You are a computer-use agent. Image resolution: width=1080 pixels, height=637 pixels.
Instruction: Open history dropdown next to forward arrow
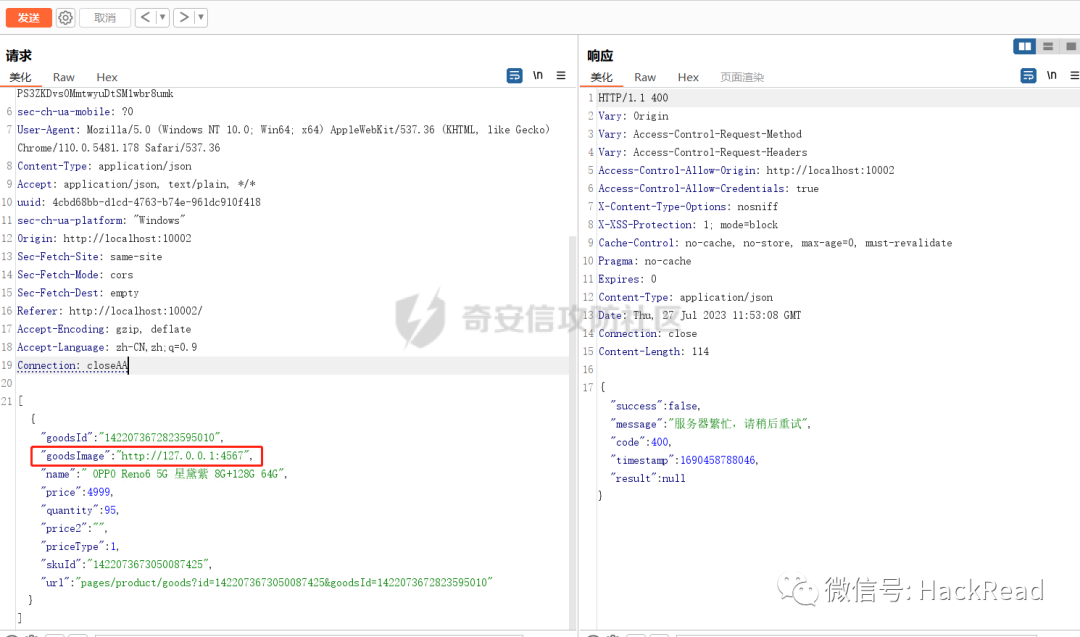click(201, 17)
